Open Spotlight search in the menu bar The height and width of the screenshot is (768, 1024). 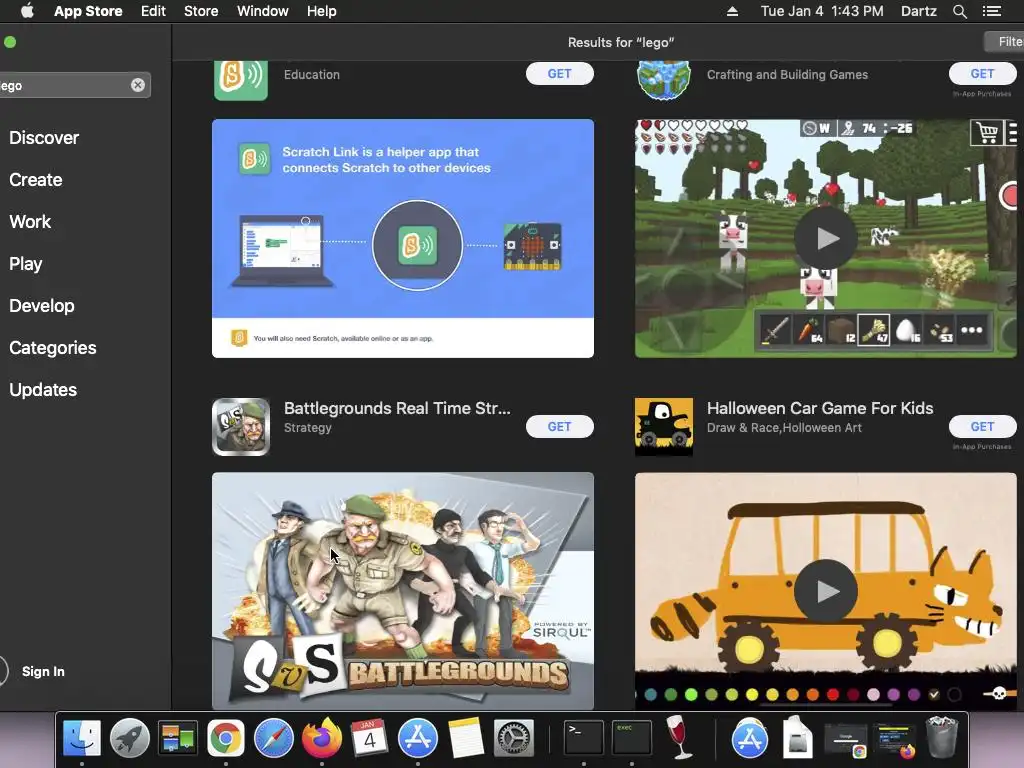(x=959, y=11)
